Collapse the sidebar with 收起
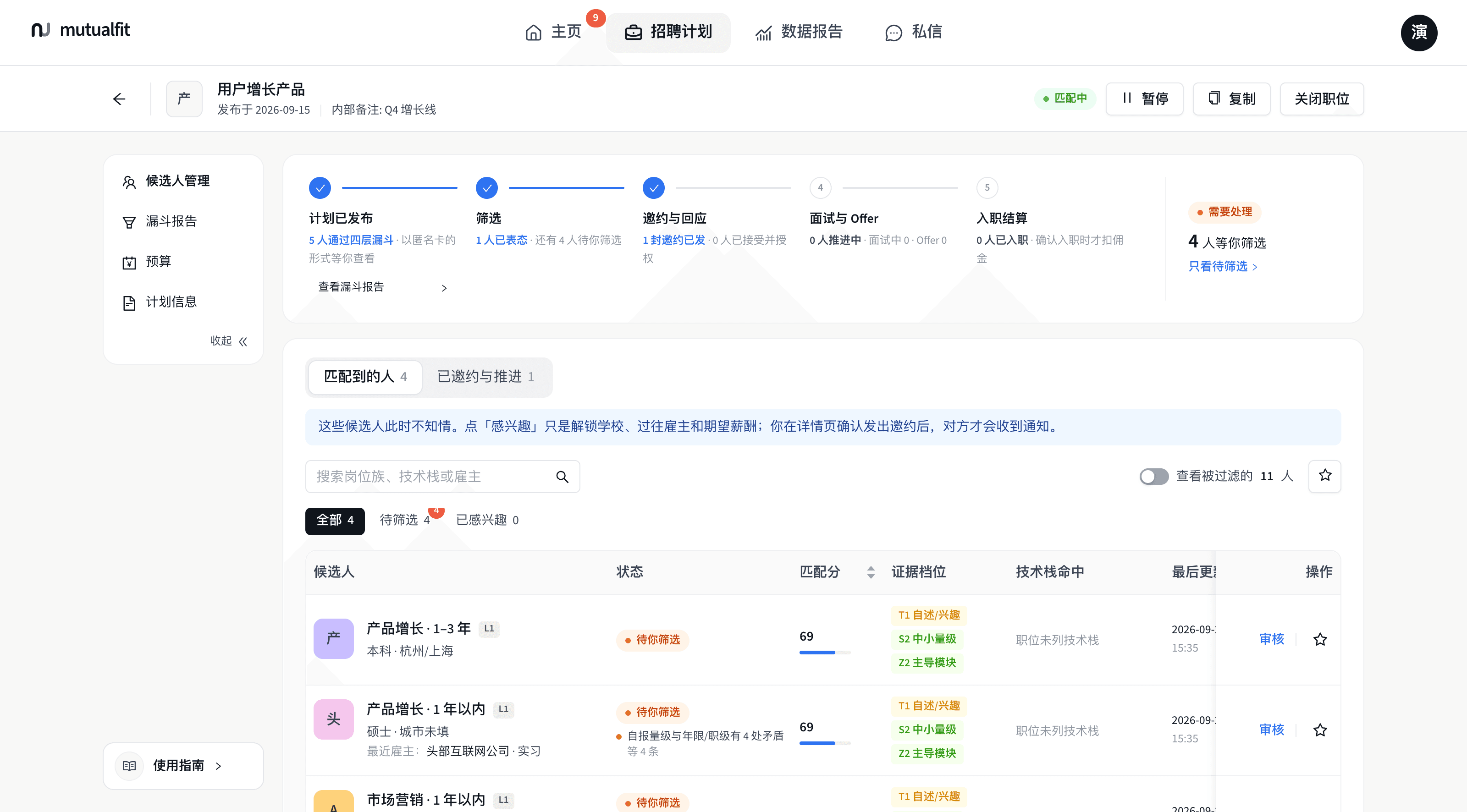 coord(228,341)
